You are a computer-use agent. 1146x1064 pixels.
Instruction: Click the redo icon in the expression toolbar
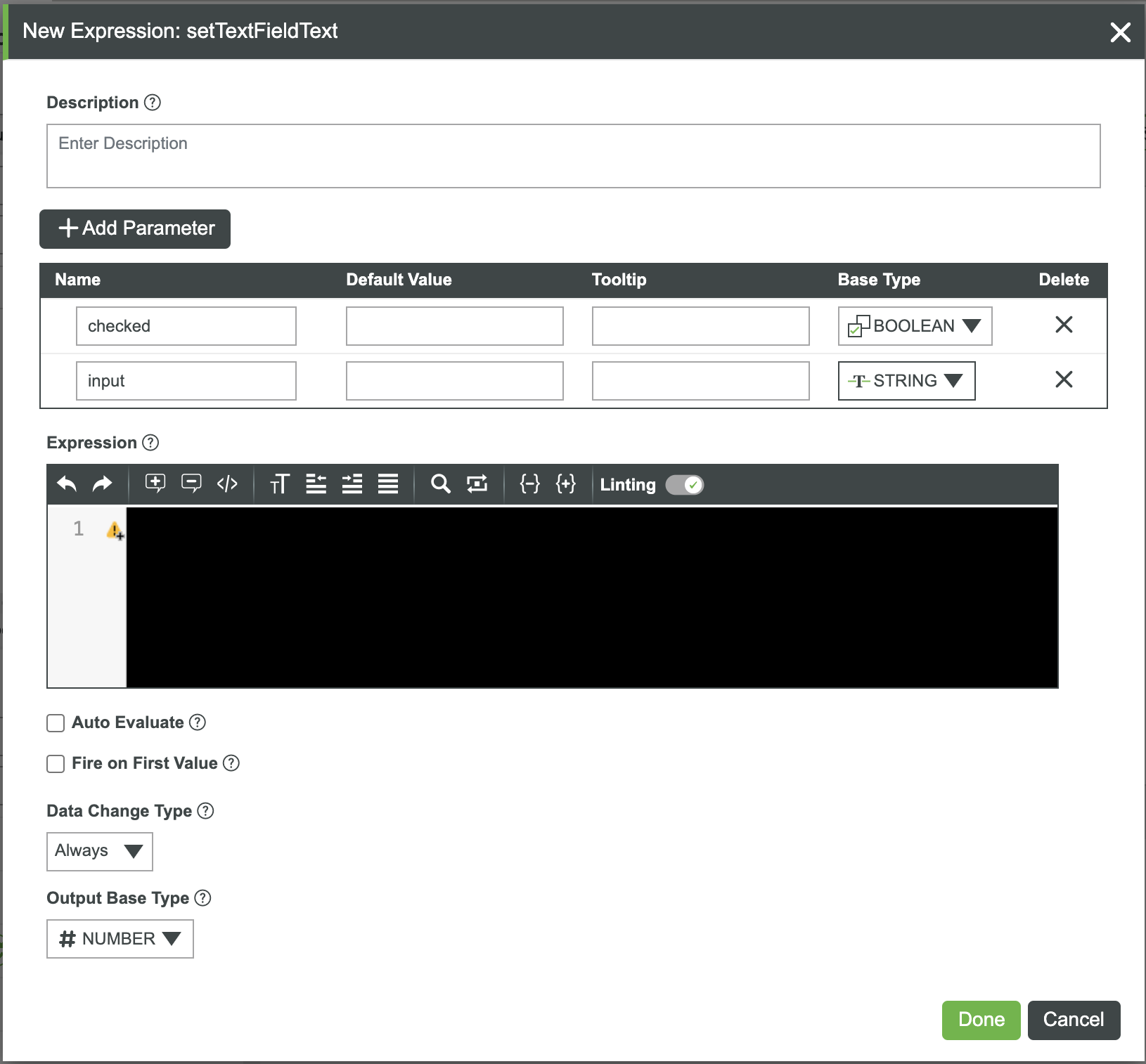tap(102, 484)
